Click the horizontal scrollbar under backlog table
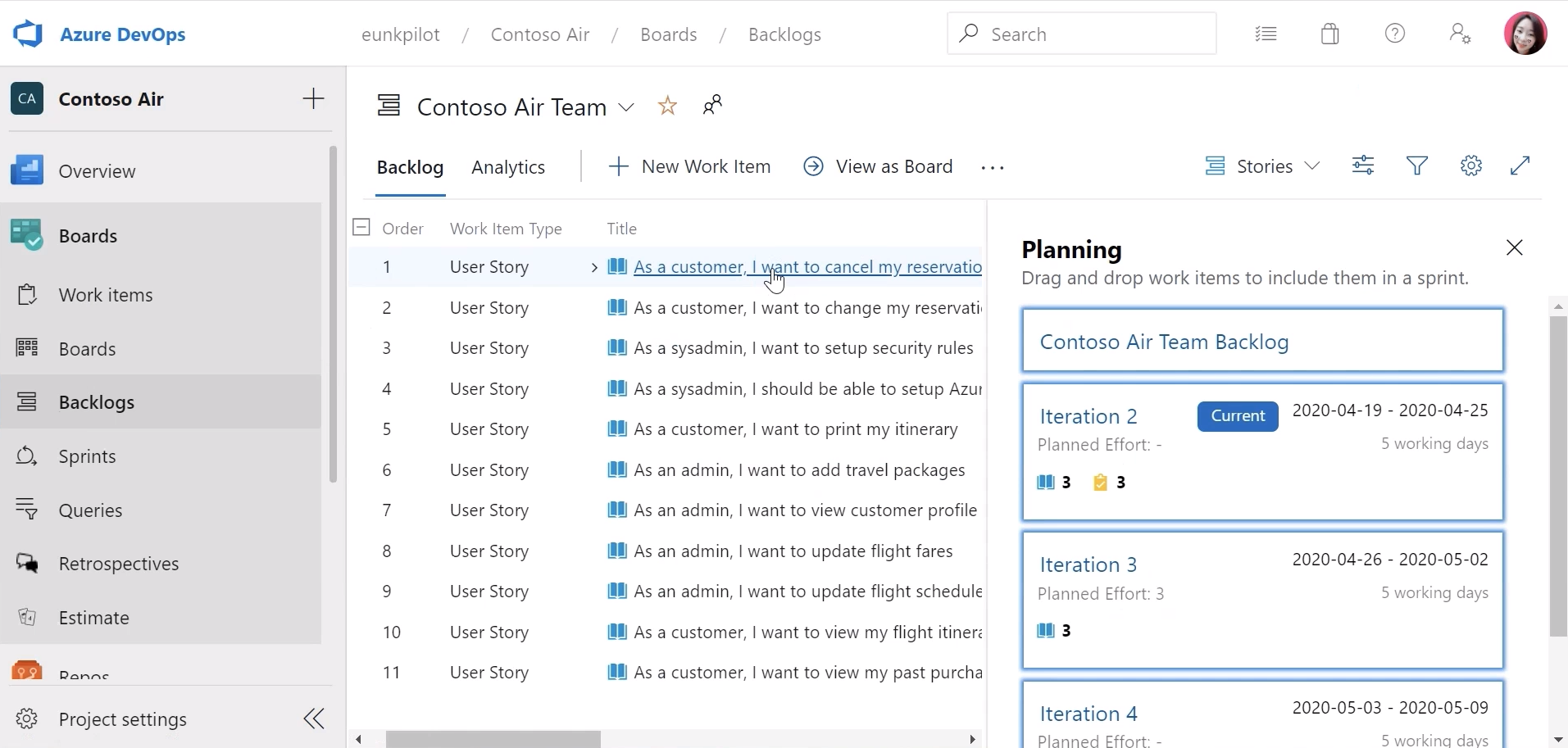1568x748 pixels. 493,739
